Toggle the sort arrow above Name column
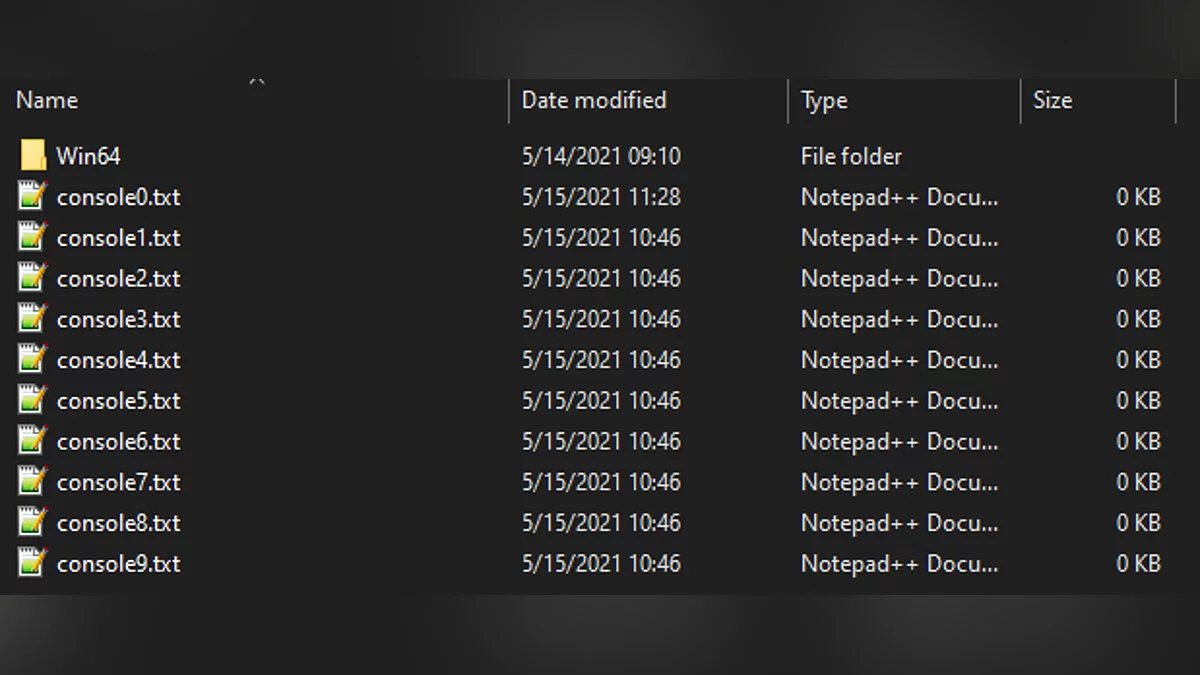 click(257, 83)
